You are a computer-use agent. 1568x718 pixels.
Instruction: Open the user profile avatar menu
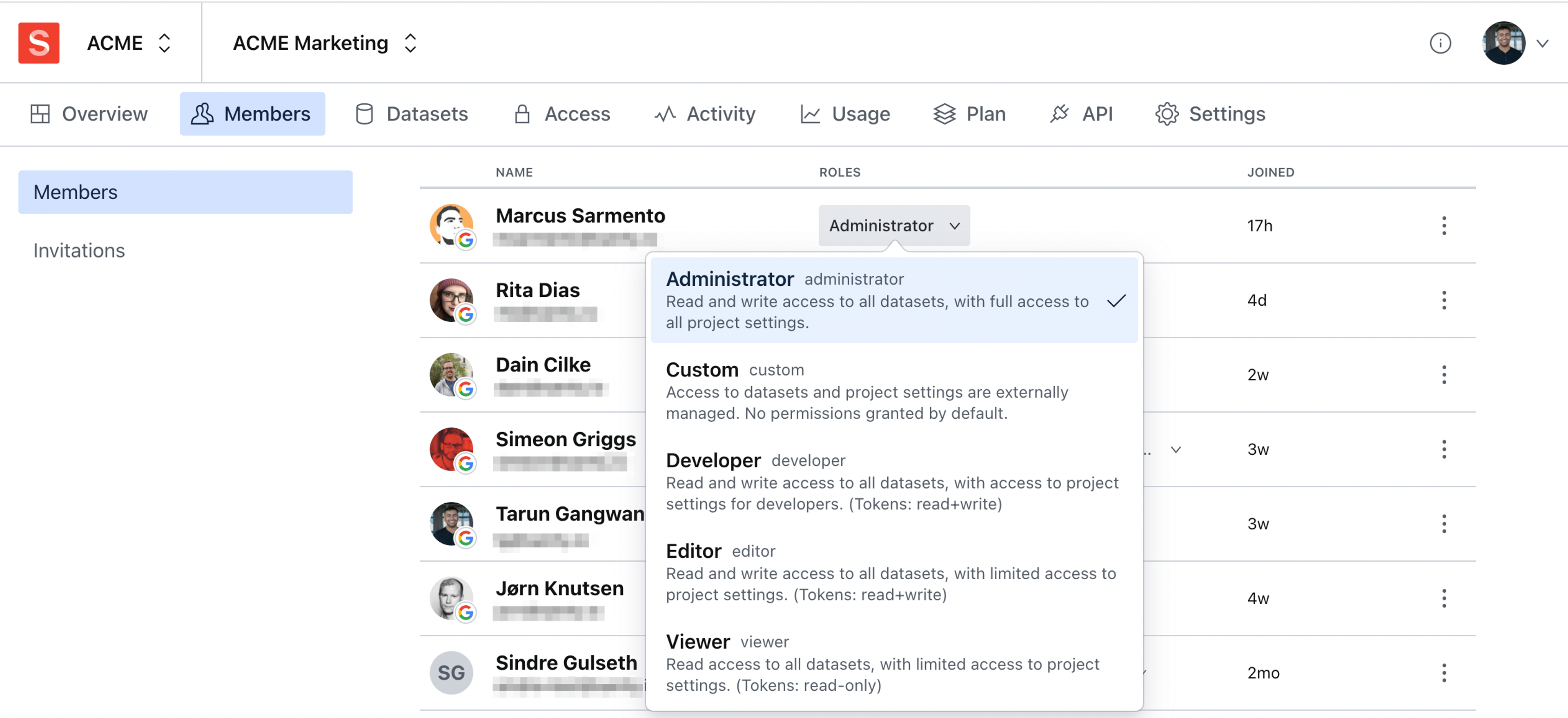click(1503, 43)
